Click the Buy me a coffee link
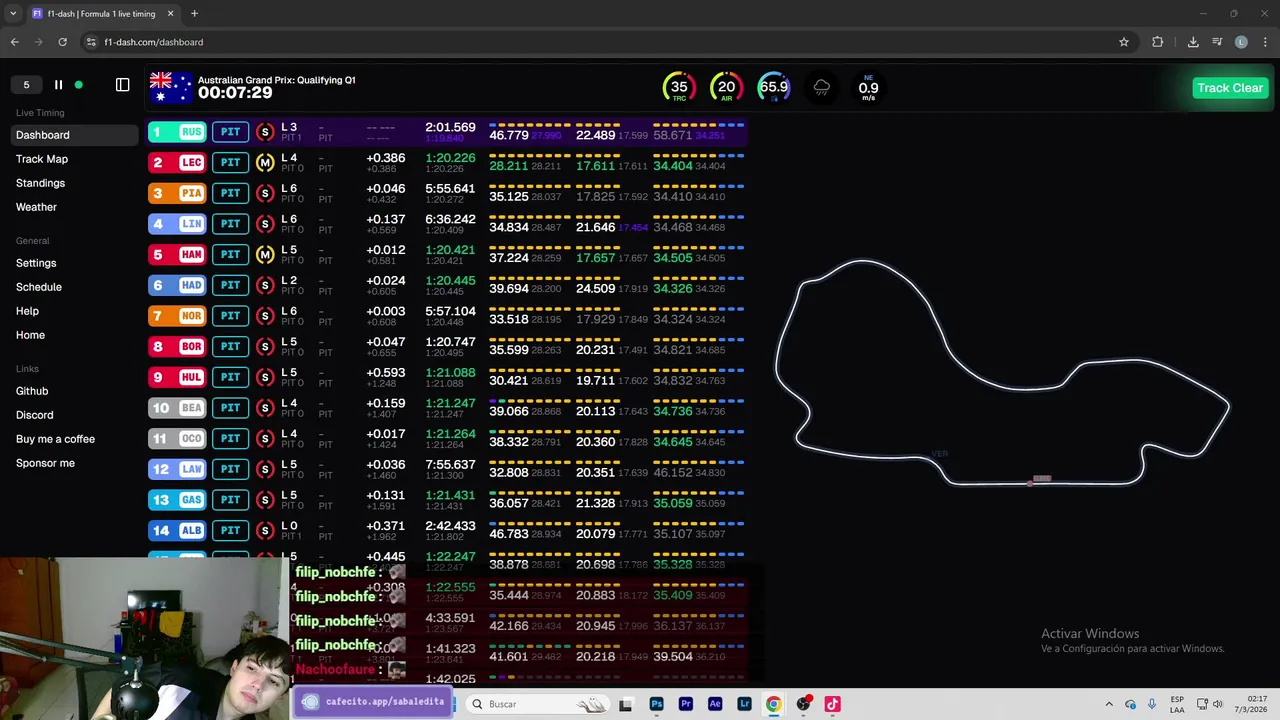Screen dimensions: 1280x720 55,439
